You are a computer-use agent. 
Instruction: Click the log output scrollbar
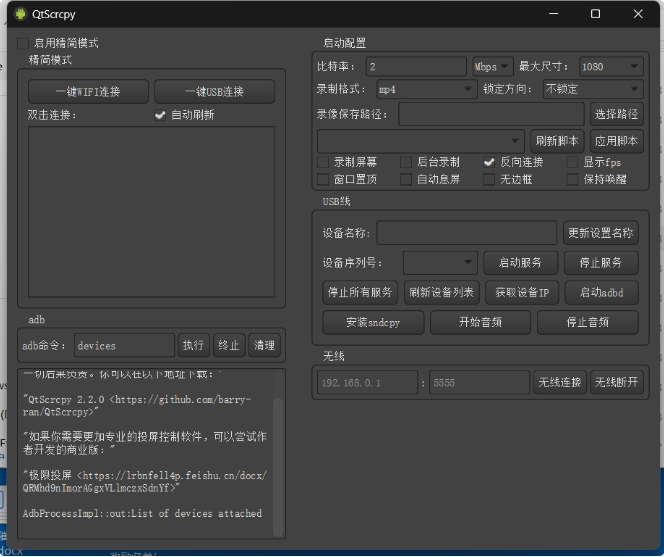278,467
